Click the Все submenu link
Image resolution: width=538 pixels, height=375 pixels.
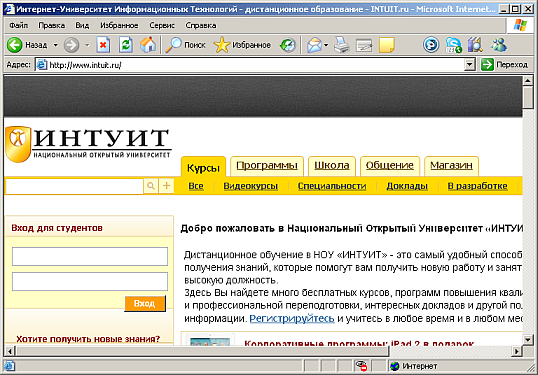(196, 186)
